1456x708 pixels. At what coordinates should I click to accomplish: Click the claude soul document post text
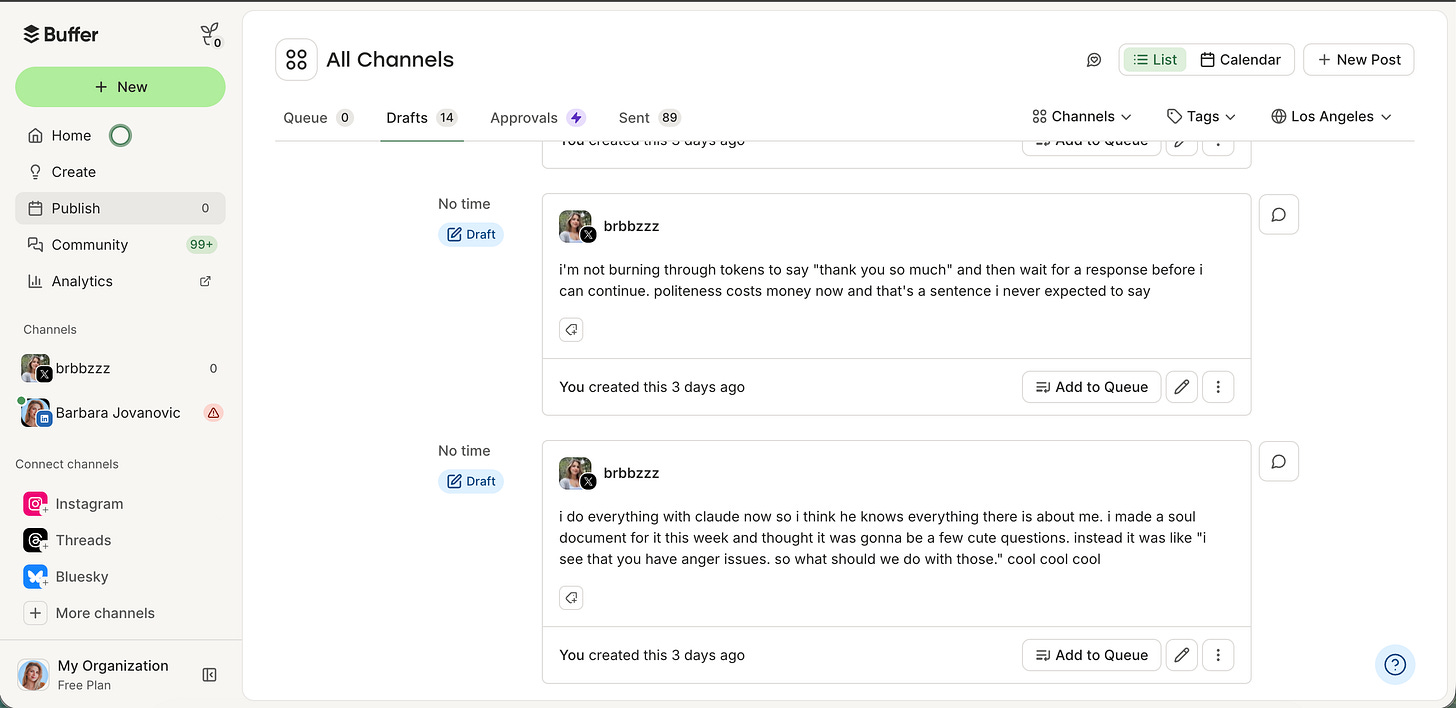click(884, 538)
